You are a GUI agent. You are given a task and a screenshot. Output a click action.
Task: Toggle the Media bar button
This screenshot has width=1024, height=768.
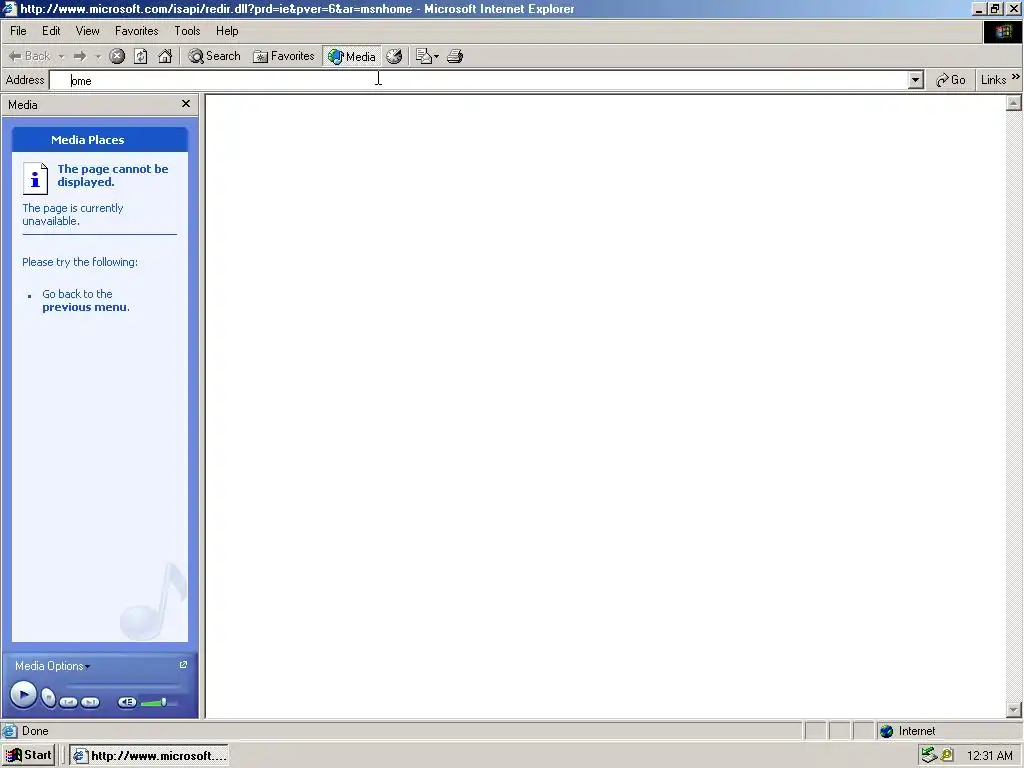coord(352,56)
